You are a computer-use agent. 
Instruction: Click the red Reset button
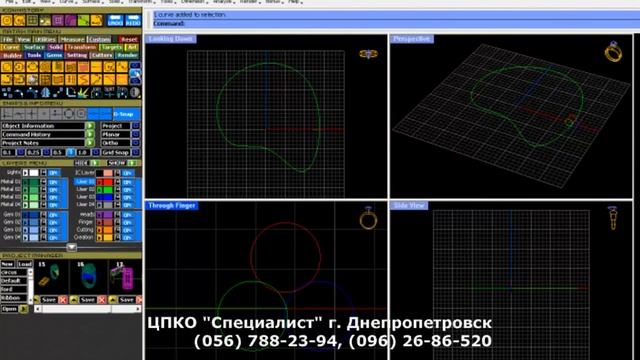(x=129, y=39)
